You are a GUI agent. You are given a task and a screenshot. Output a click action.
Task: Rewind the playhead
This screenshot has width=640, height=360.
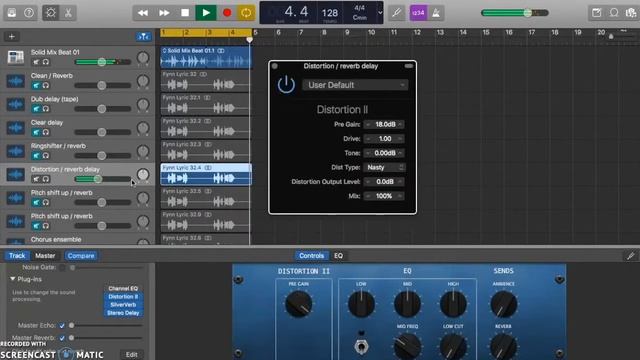143,13
